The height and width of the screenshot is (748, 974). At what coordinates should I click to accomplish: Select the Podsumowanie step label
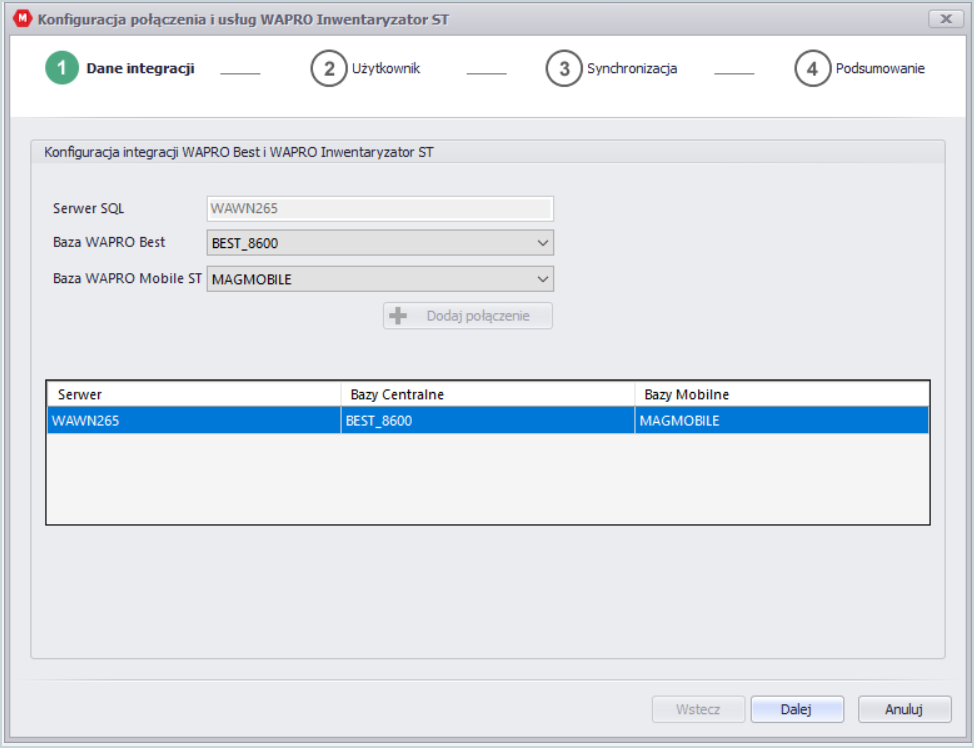click(x=880, y=68)
